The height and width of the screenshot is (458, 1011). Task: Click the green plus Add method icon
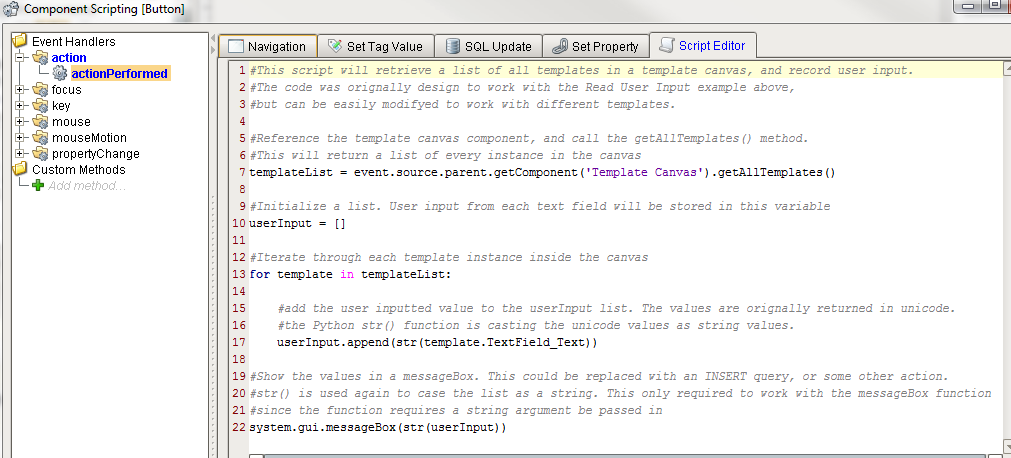pos(39,186)
